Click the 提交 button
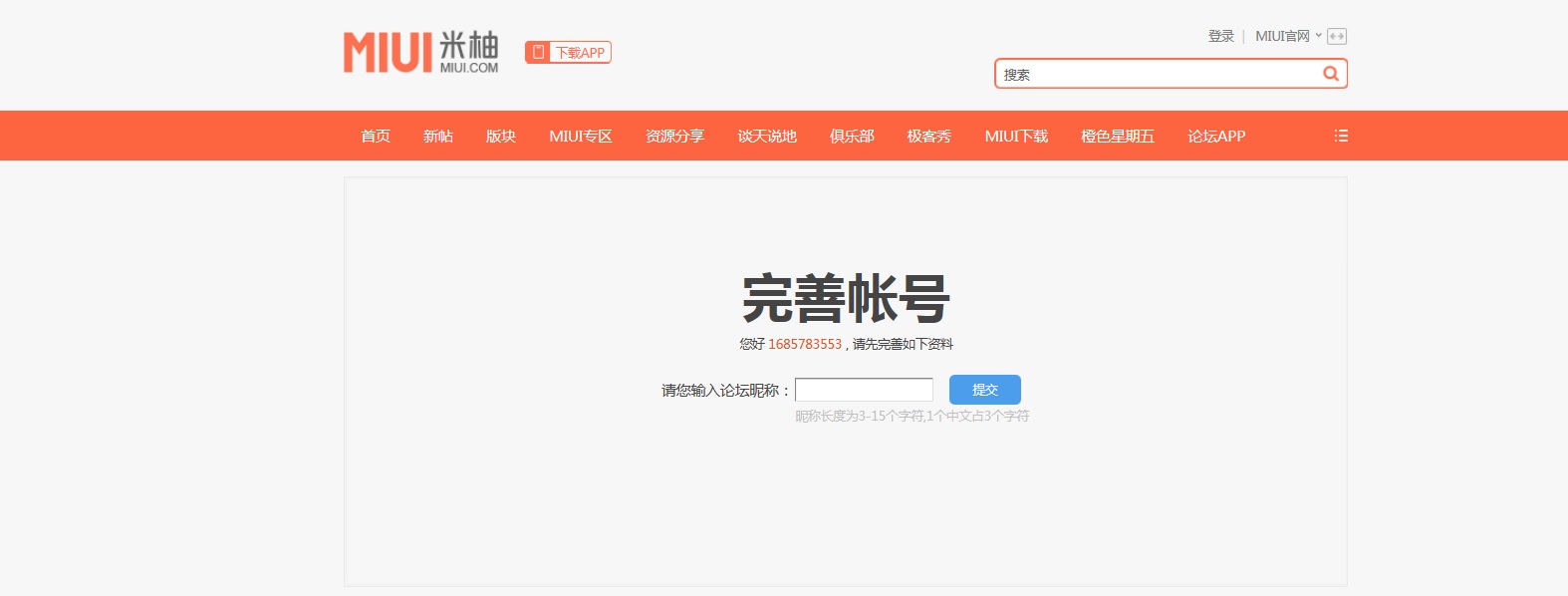1568x596 pixels. pos(984,390)
